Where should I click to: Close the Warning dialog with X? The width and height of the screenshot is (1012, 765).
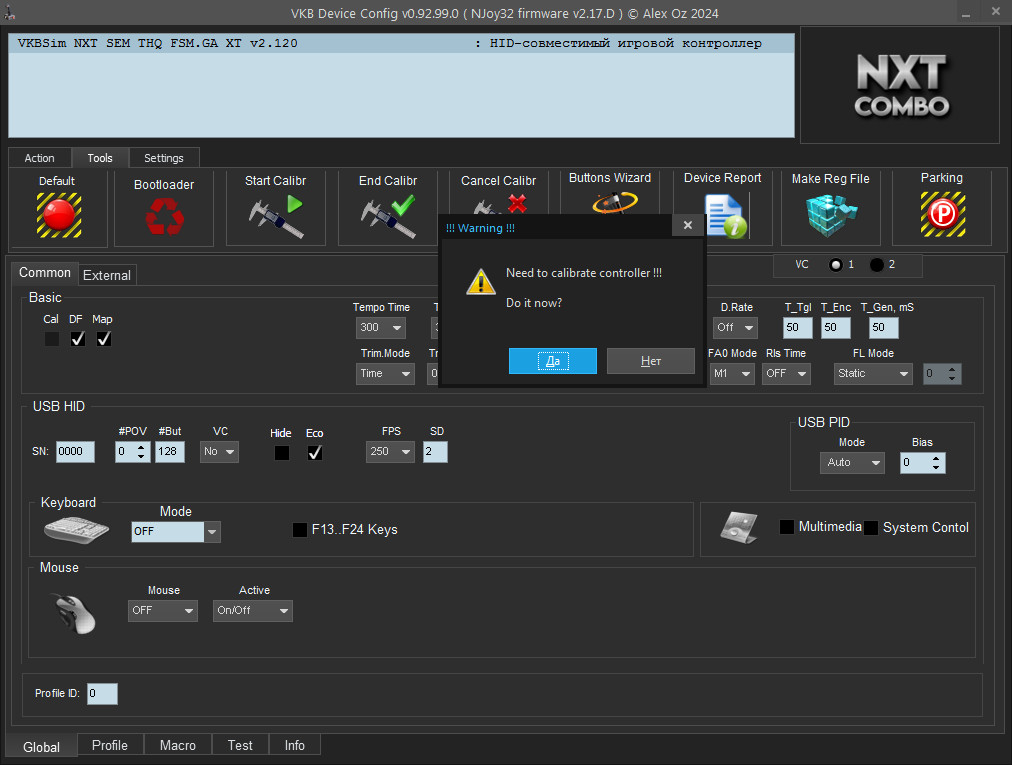point(688,225)
